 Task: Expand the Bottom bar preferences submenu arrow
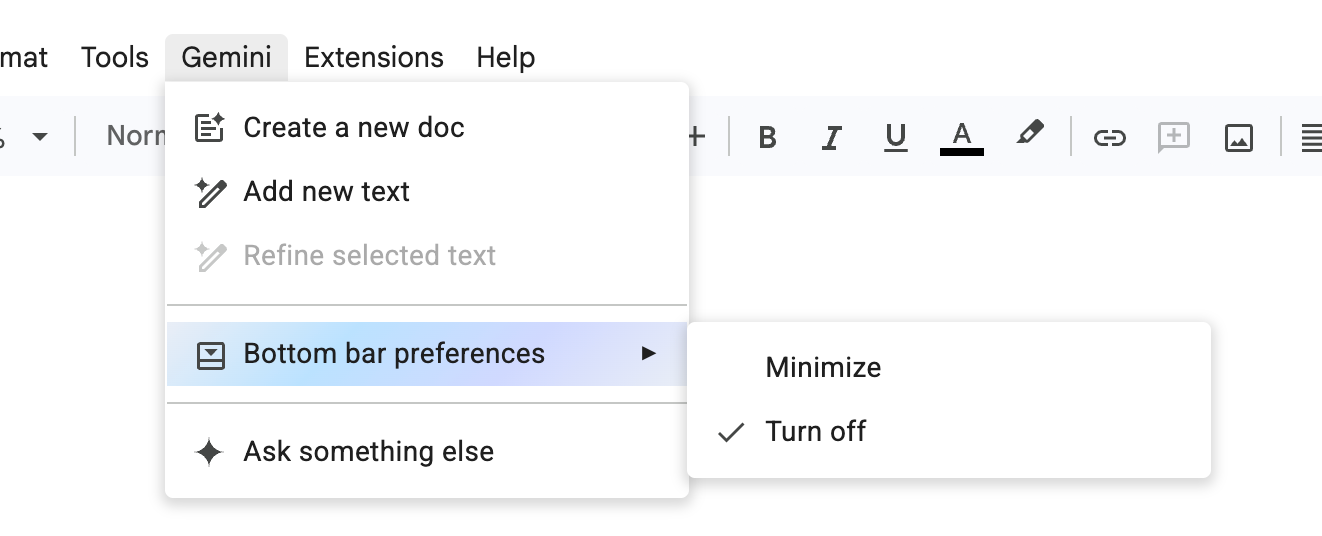(649, 353)
